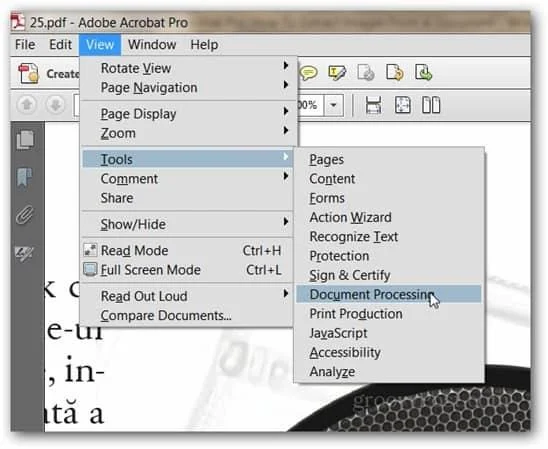This screenshot has width=548, height=449.
Task: Click the zoom percentage input field
Action: [310, 105]
